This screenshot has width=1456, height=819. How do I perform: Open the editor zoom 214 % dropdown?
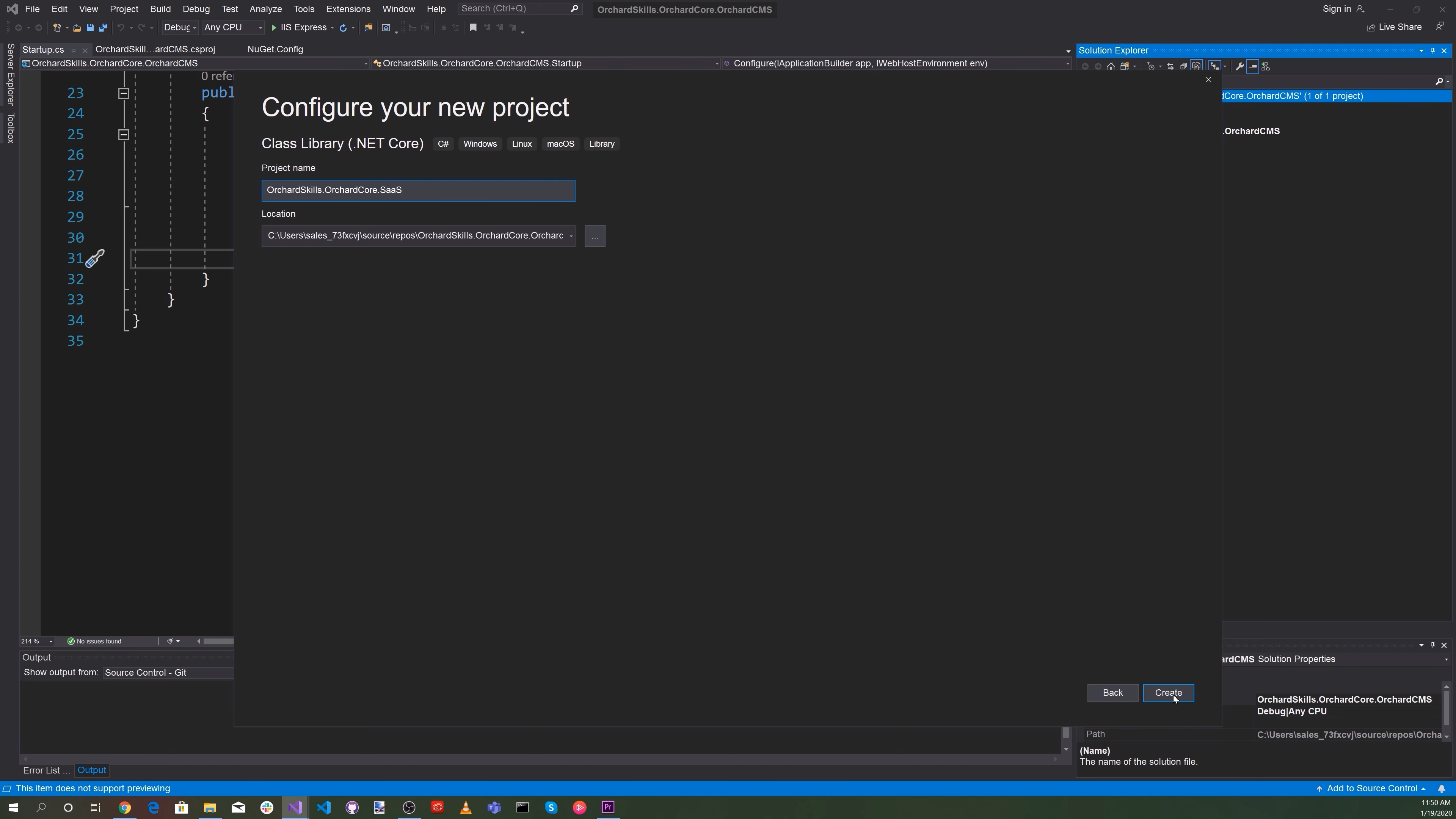(51, 642)
